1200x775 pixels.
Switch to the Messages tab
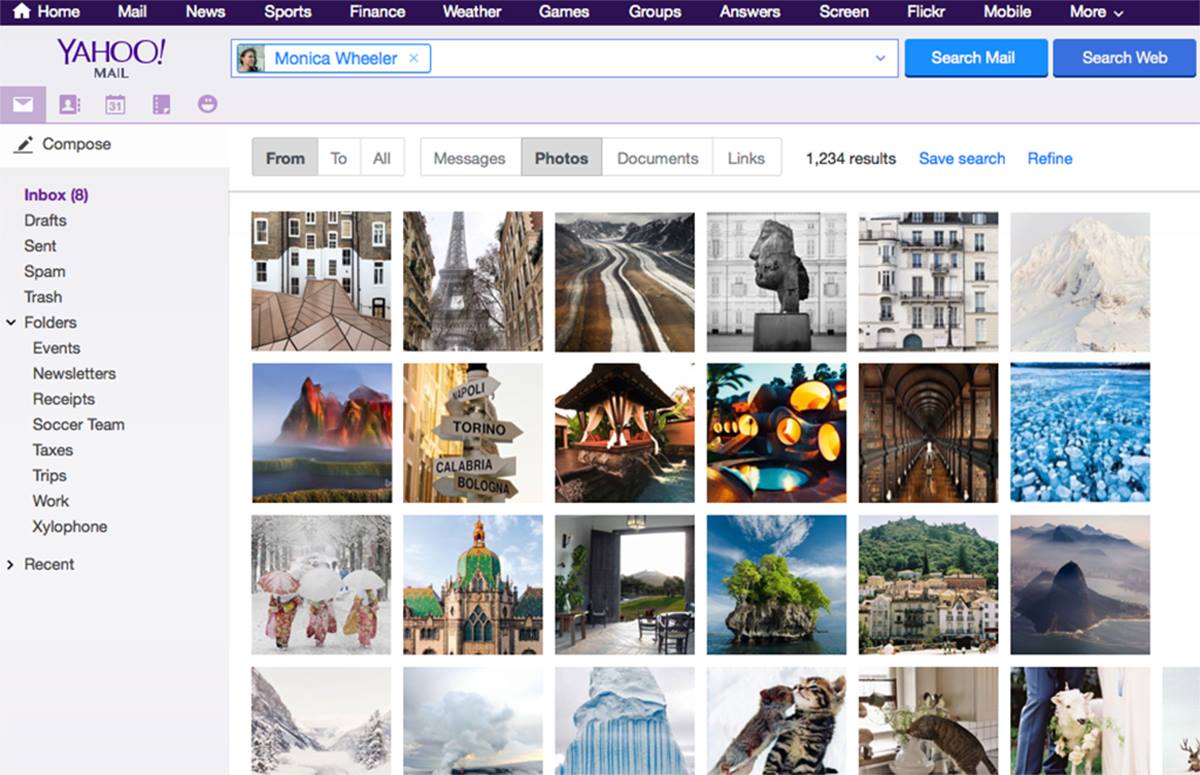[x=470, y=158]
